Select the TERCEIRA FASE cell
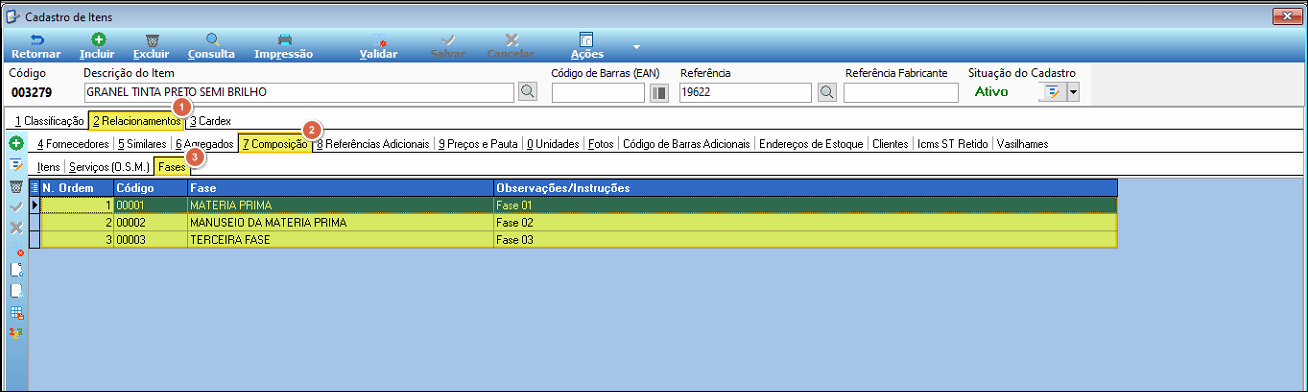This screenshot has height=392, width=1308. 340,240
